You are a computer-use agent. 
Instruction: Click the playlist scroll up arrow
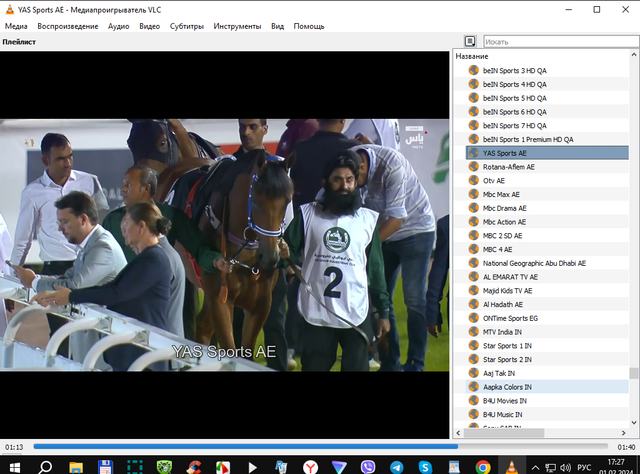(x=634, y=55)
